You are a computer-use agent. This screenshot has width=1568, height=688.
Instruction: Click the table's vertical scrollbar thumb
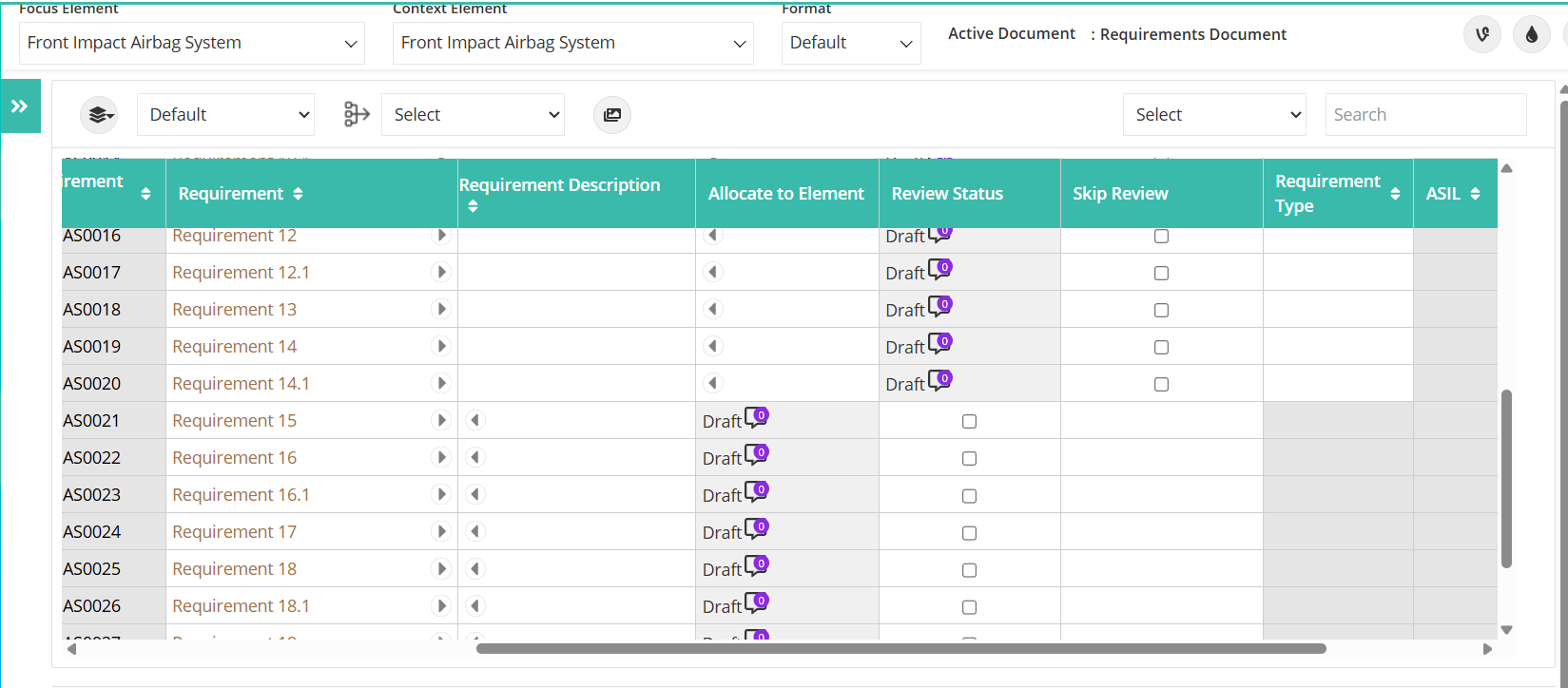point(1506,479)
